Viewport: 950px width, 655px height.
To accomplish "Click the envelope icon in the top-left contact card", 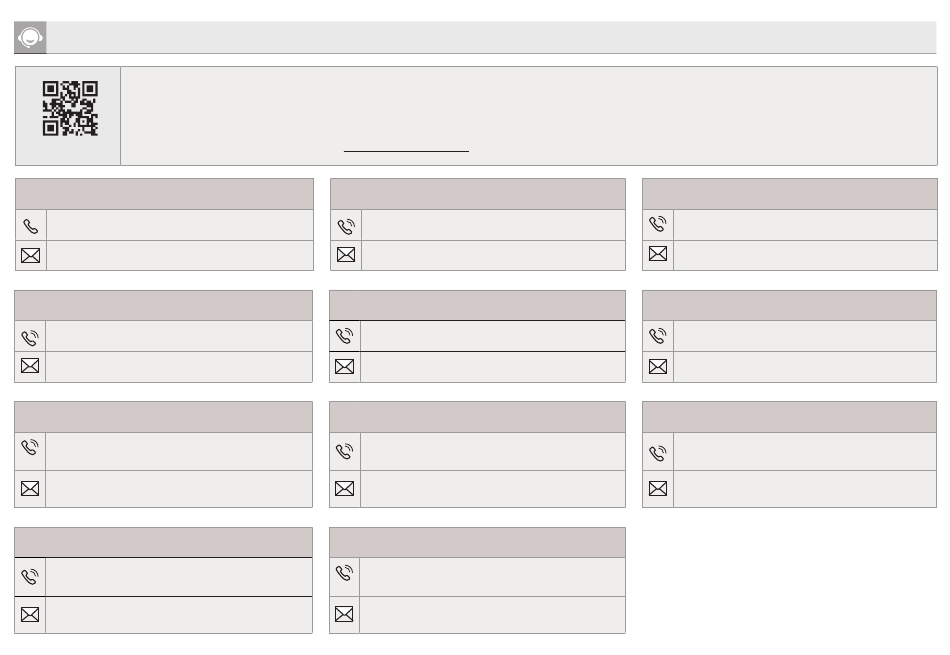I will pyautogui.click(x=30, y=256).
